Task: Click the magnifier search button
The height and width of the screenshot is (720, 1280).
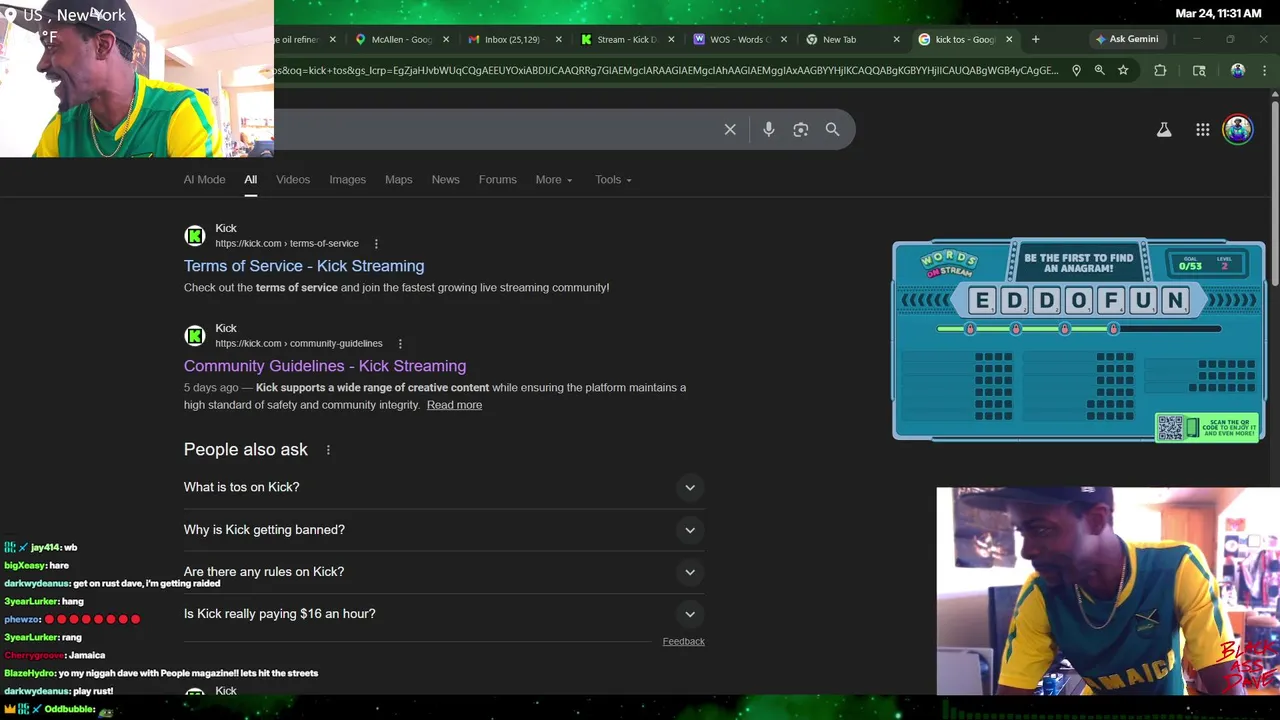Action: pos(832,129)
